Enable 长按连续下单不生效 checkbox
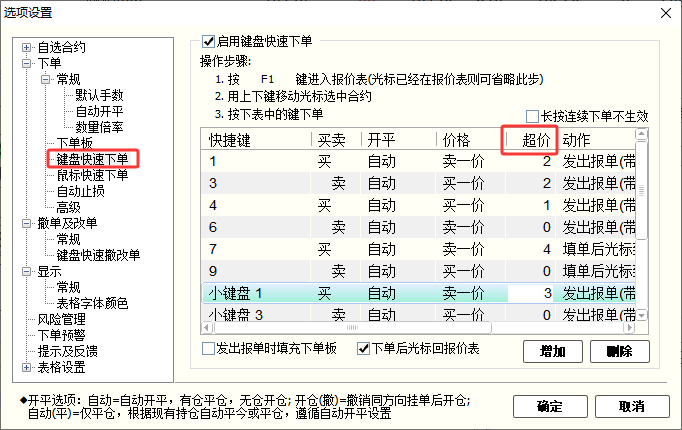Image resolution: width=682 pixels, height=430 pixels. pos(532,117)
